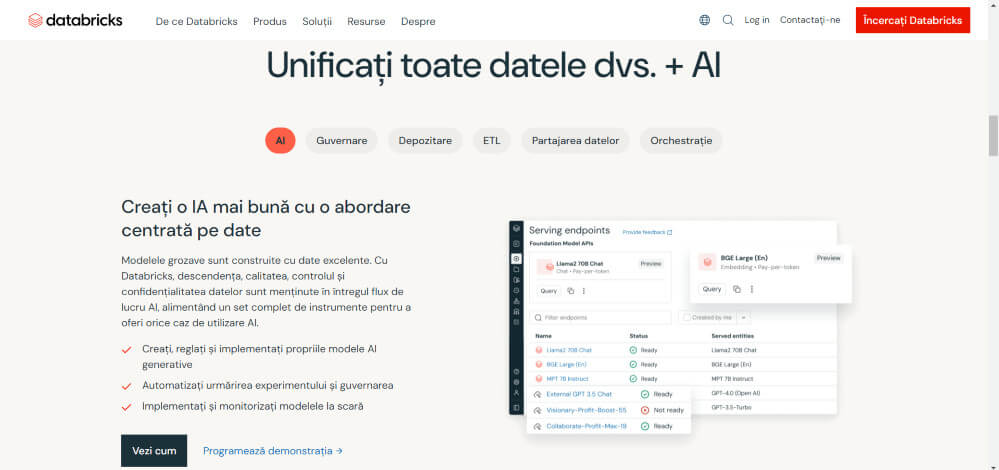Select the AI tab pill
This screenshot has height=470, width=999.
(x=280, y=141)
